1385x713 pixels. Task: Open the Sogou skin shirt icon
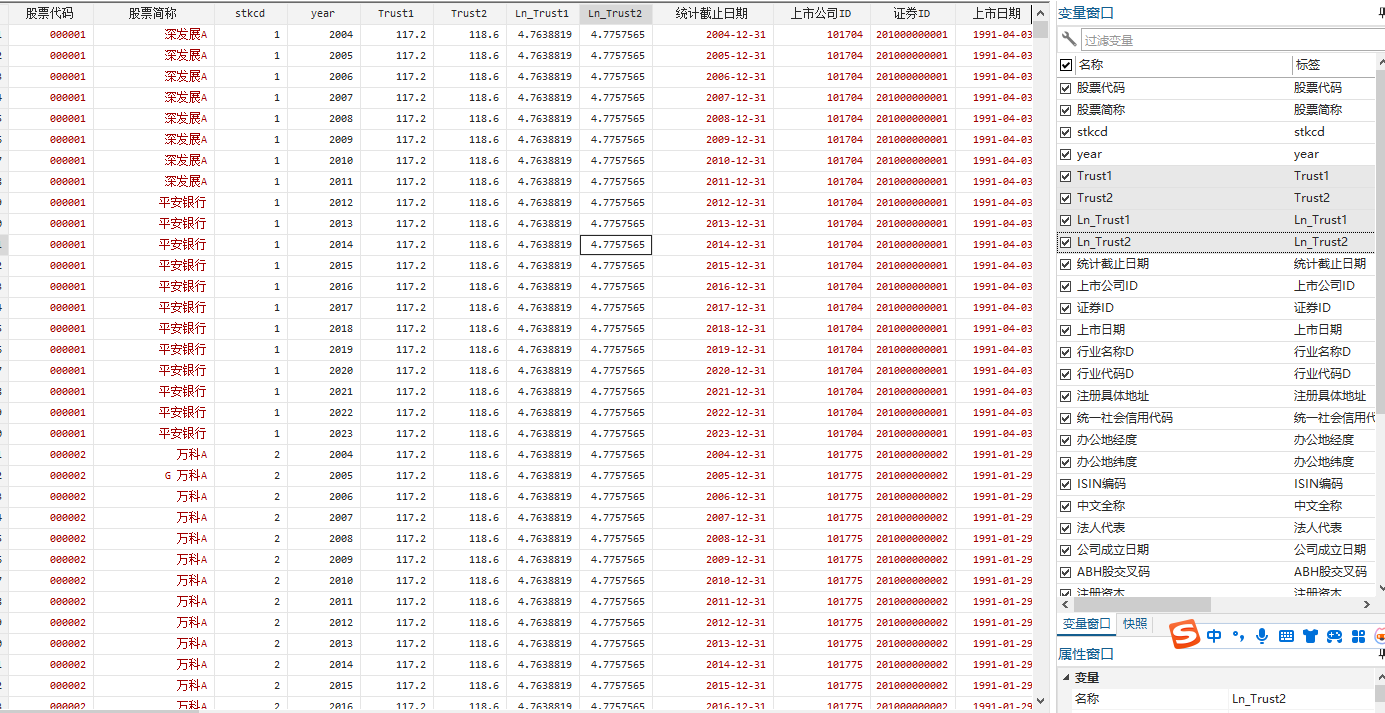(1310, 635)
